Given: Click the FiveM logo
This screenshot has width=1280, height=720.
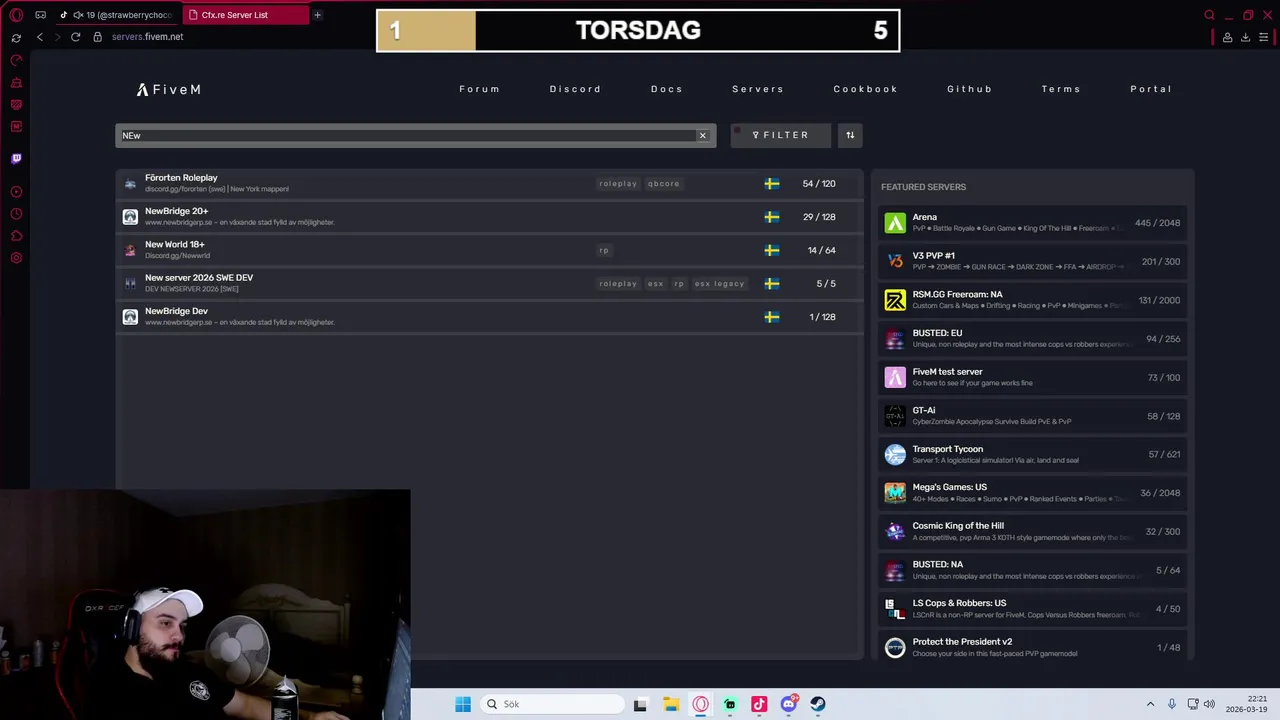Looking at the screenshot, I should (x=169, y=89).
